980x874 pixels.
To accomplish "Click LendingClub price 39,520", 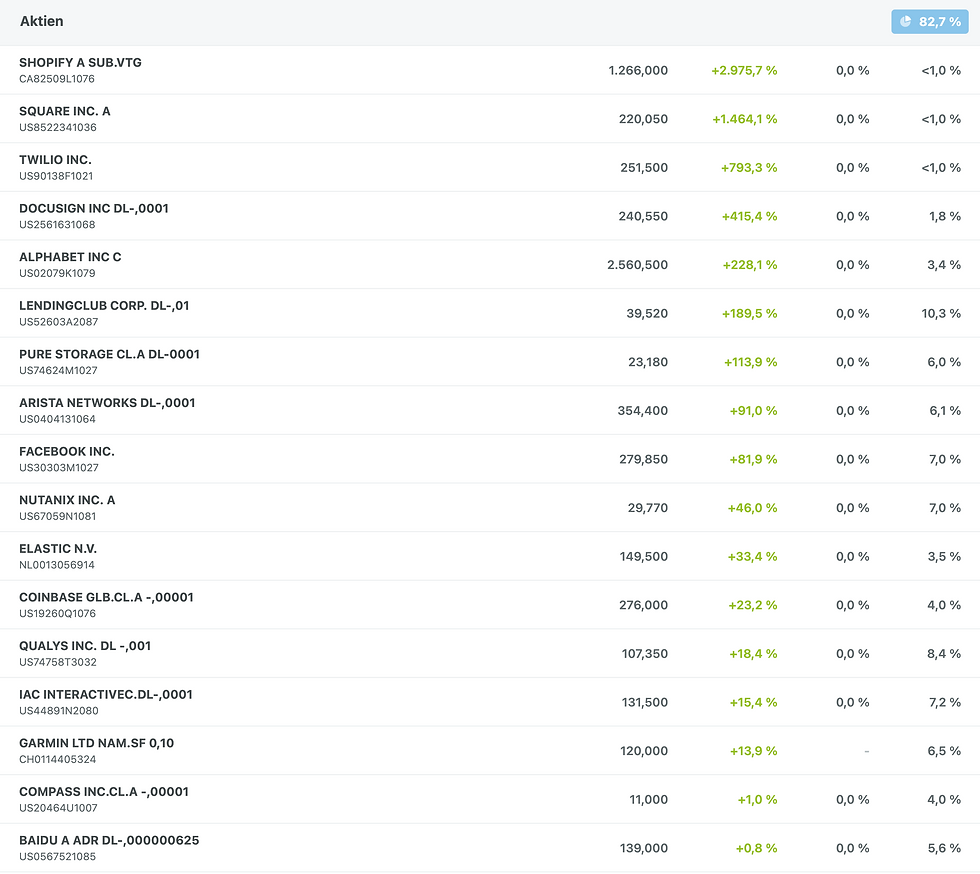I will click(647, 313).
